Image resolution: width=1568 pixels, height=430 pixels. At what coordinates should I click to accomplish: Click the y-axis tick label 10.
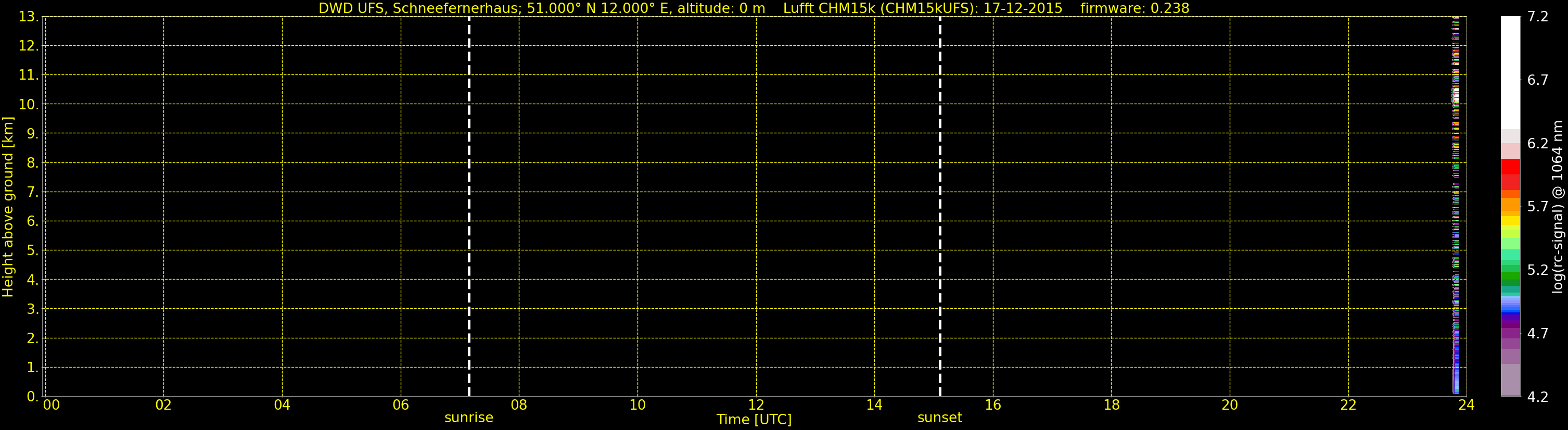click(x=29, y=104)
